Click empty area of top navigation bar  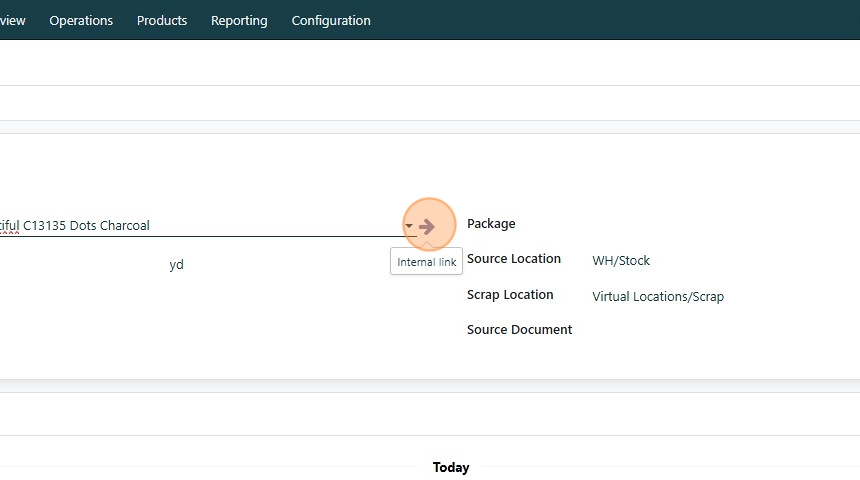coord(600,20)
